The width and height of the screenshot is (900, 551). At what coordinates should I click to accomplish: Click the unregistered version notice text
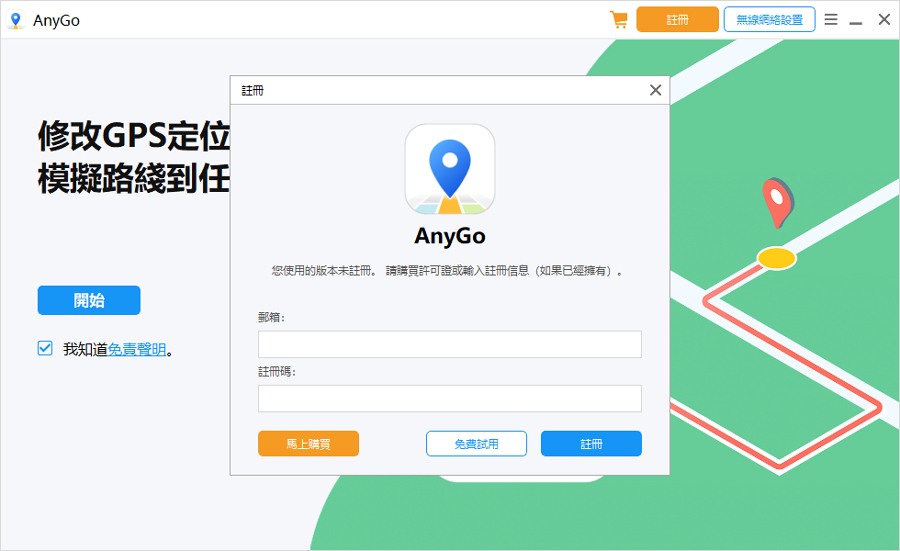(x=448, y=271)
